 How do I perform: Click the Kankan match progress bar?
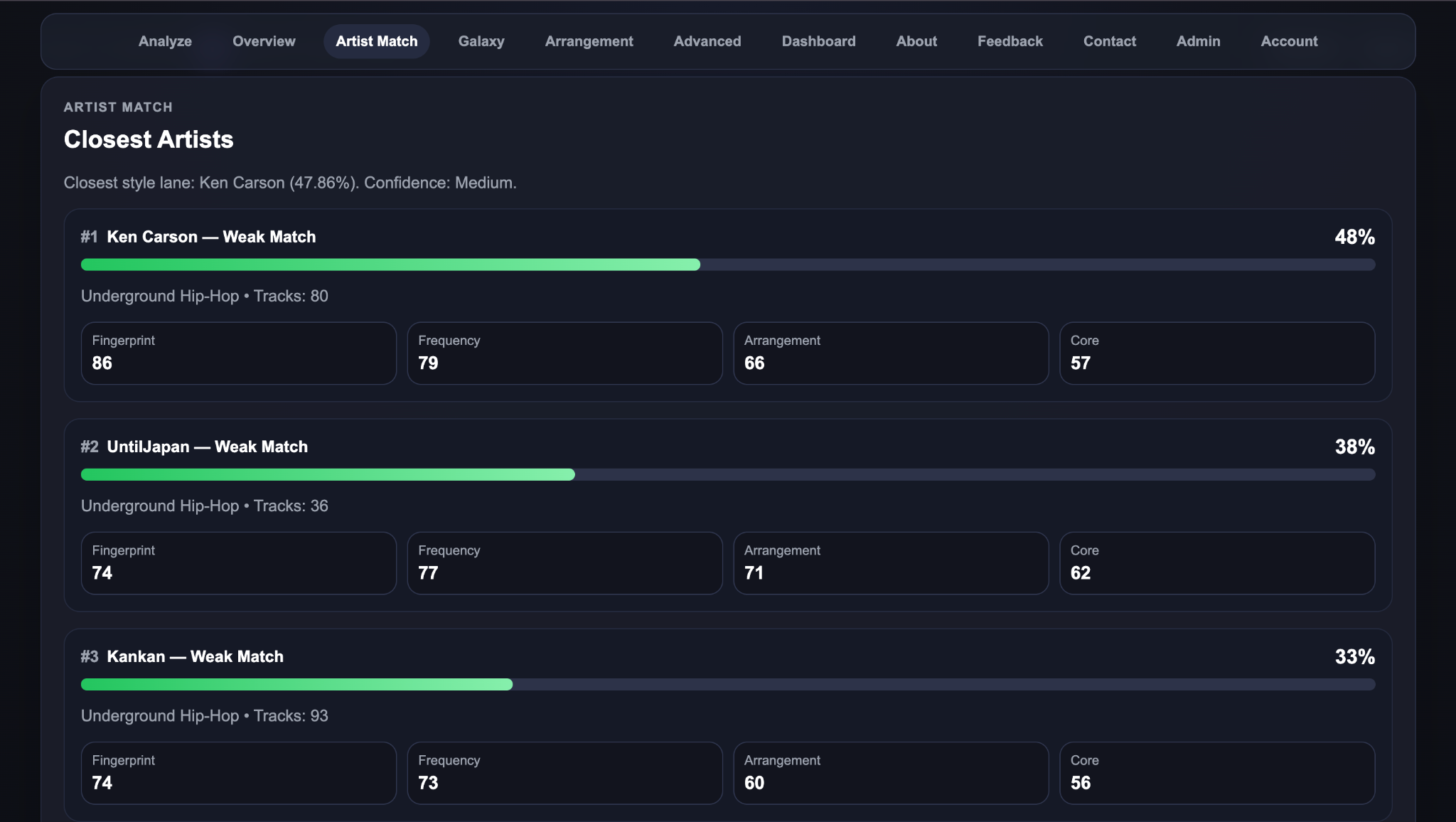728,684
